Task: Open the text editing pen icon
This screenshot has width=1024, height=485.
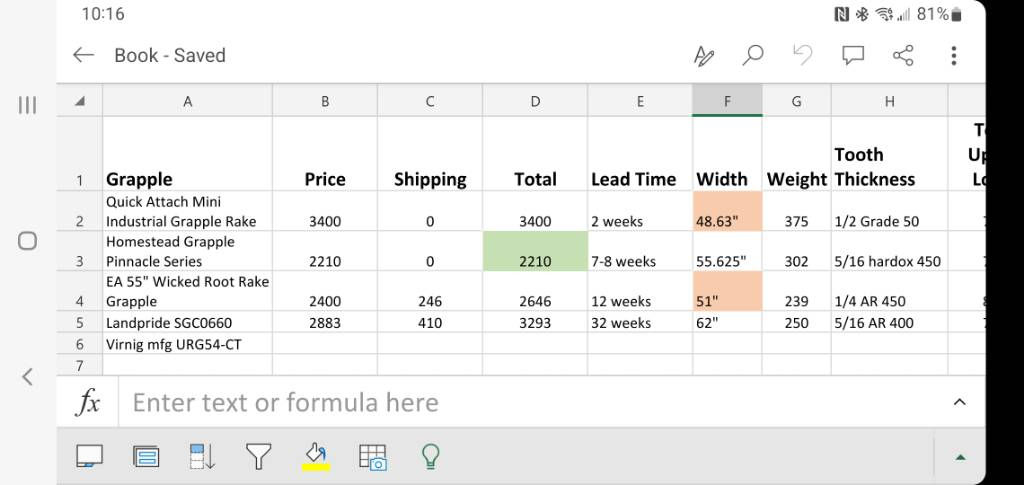Action: point(704,56)
